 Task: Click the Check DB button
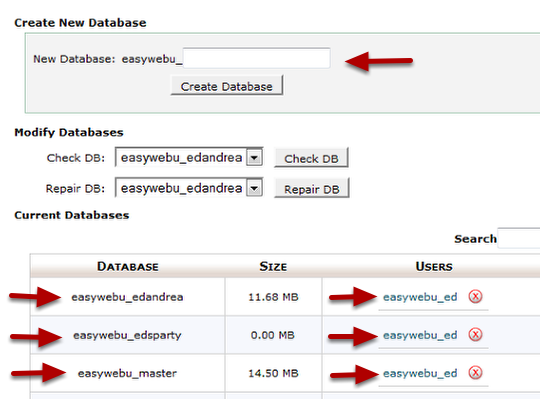311,158
